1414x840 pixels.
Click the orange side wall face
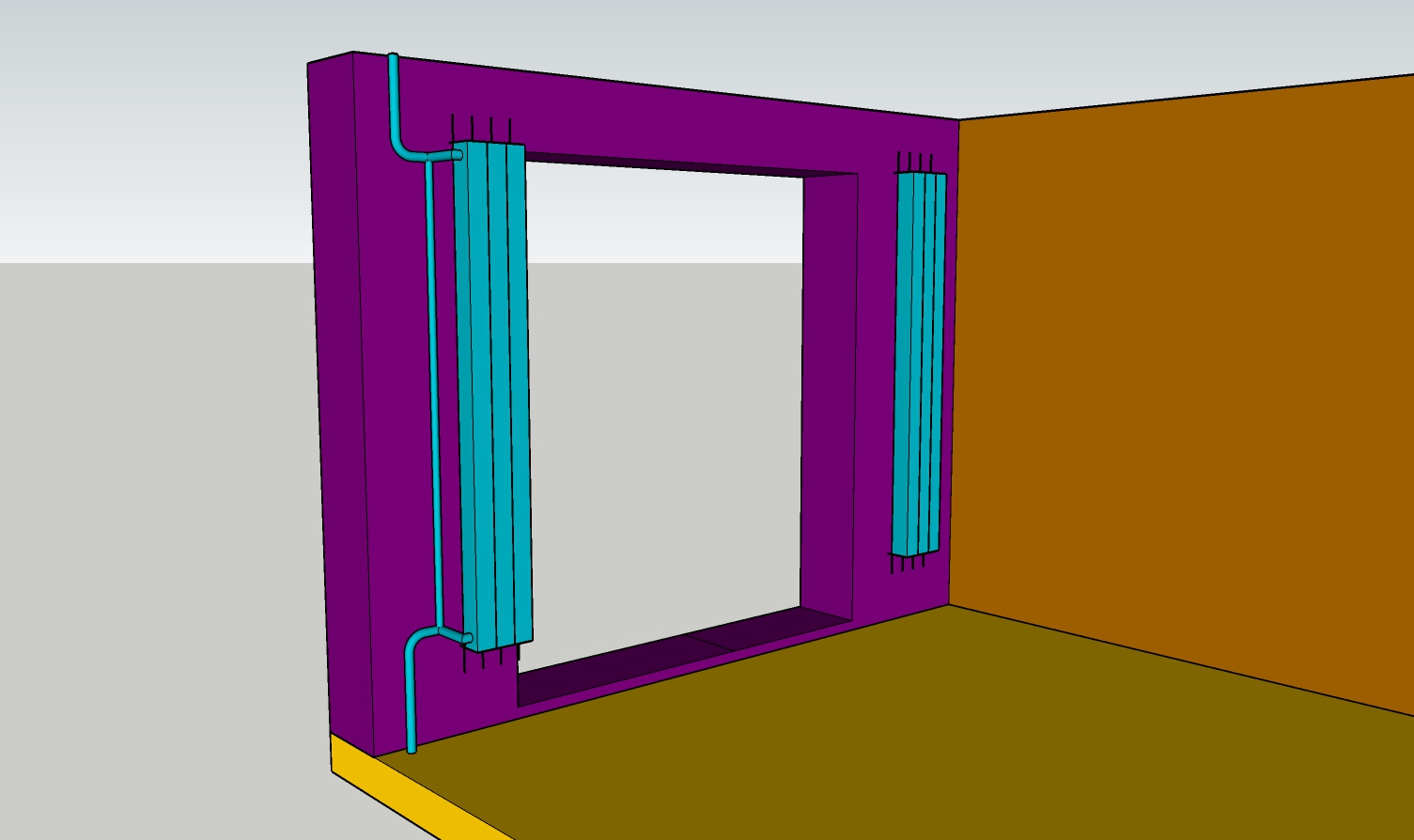click(x=1184, y=376)
